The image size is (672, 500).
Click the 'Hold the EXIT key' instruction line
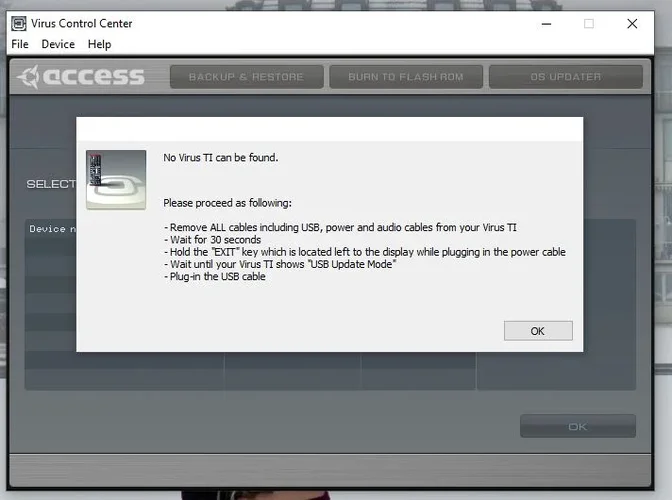(365, 252)
